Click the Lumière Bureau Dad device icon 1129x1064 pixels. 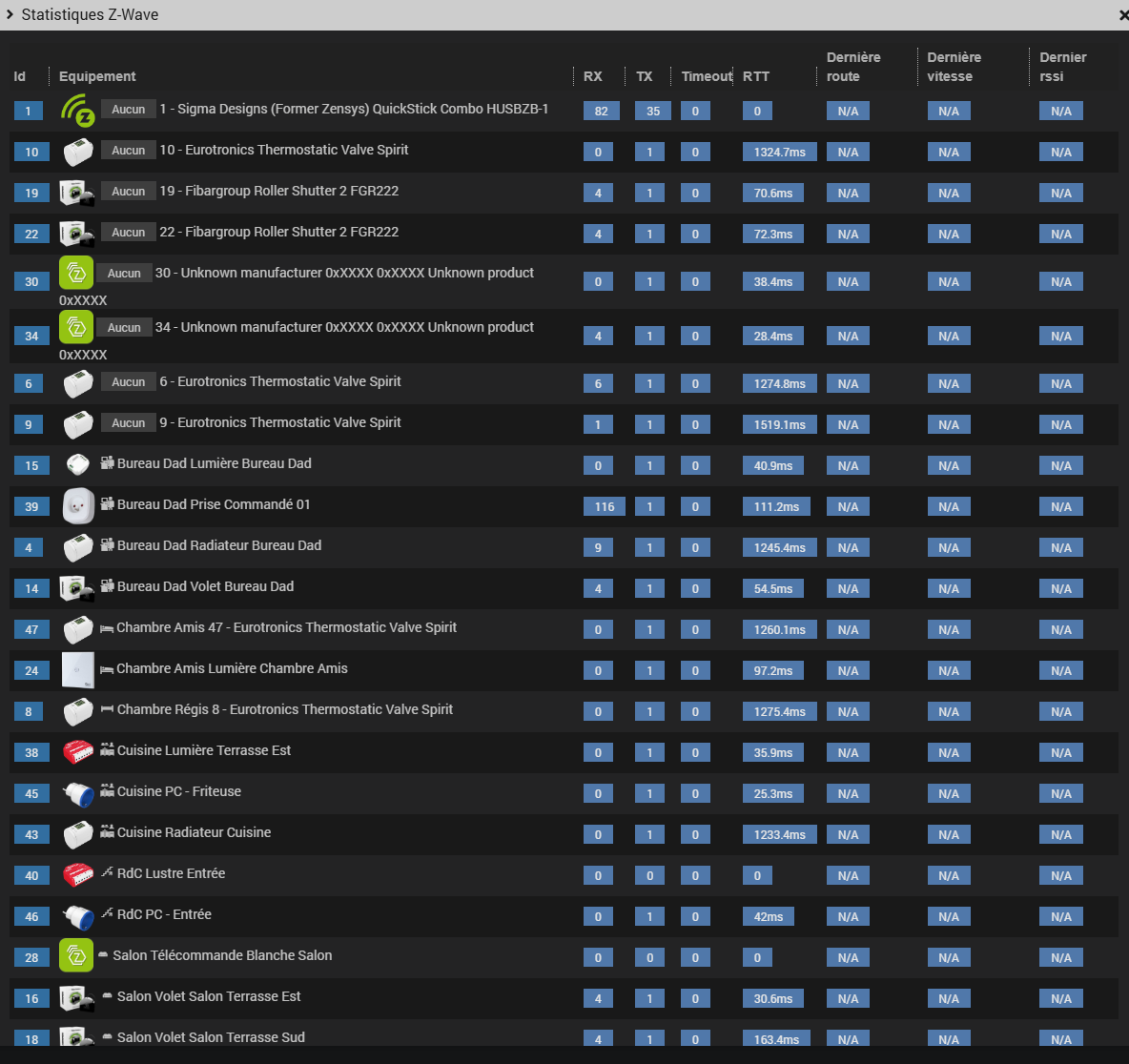(x=78, y=464)
